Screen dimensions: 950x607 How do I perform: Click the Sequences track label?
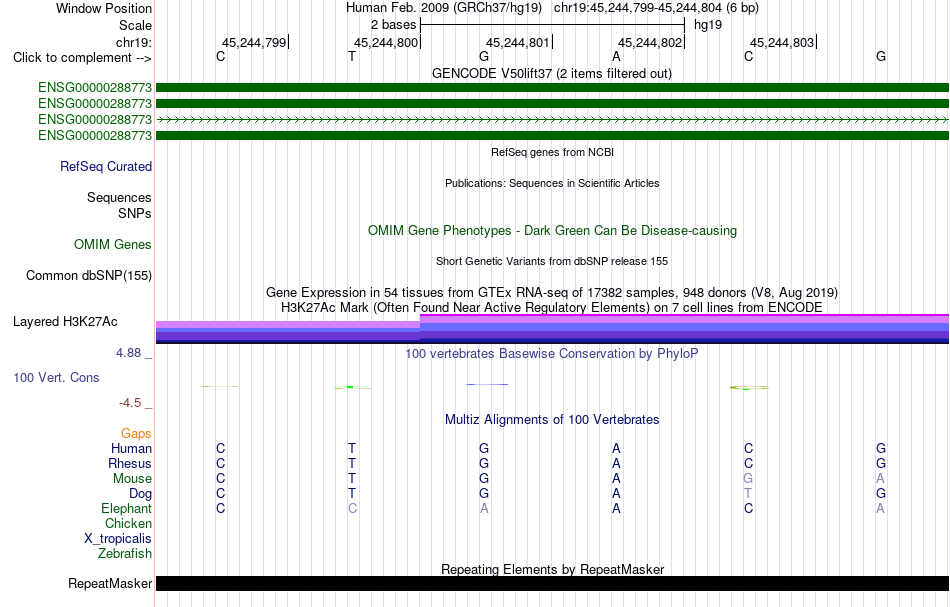click(x=119, y=197)
